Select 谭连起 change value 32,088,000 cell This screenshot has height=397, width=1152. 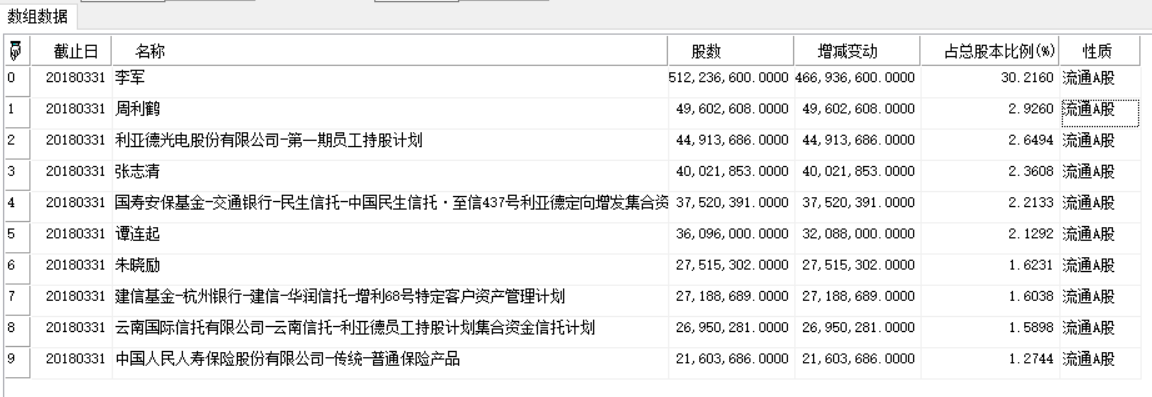857,235
